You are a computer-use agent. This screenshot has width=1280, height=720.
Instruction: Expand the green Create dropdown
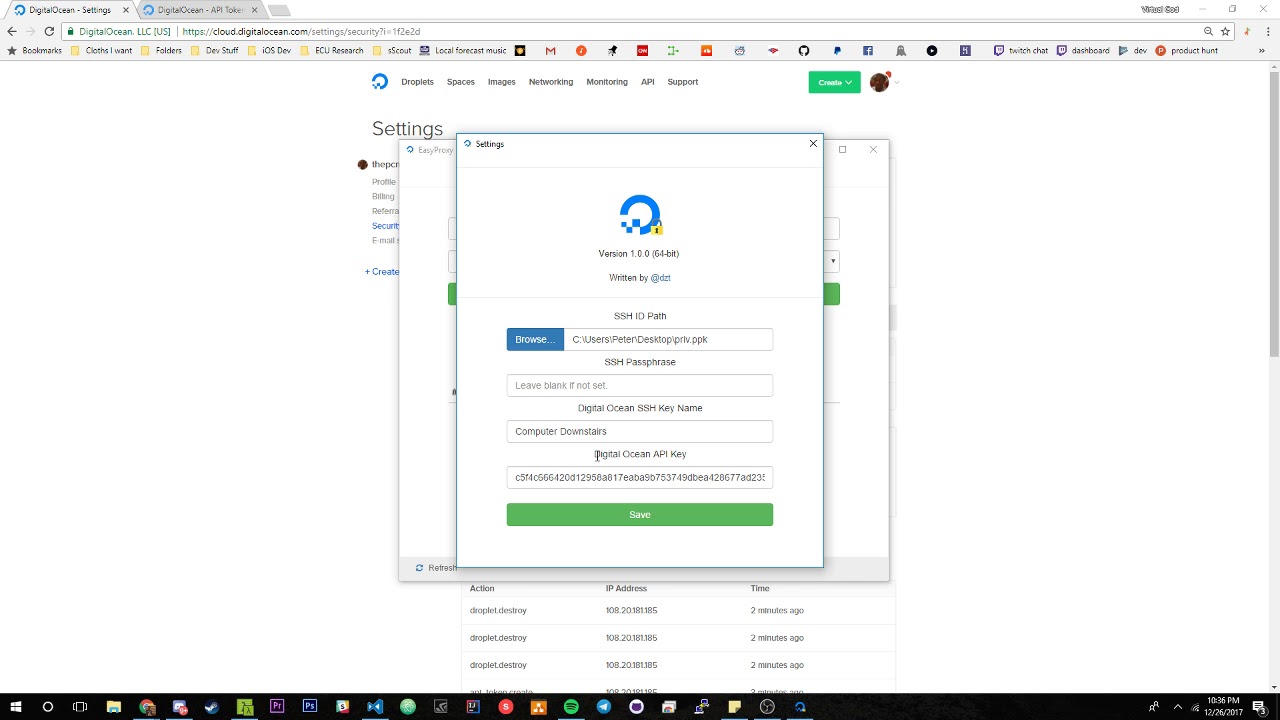[x=834, y=82]
